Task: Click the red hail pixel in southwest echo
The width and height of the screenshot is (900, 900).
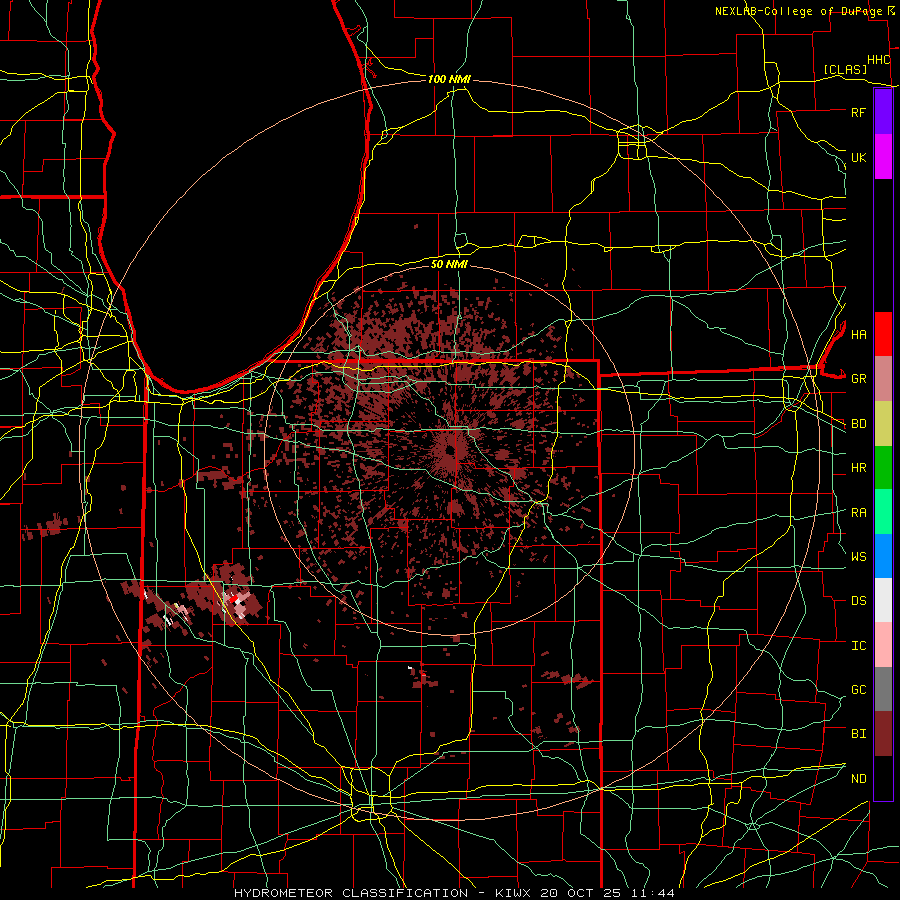Action: 234,600
